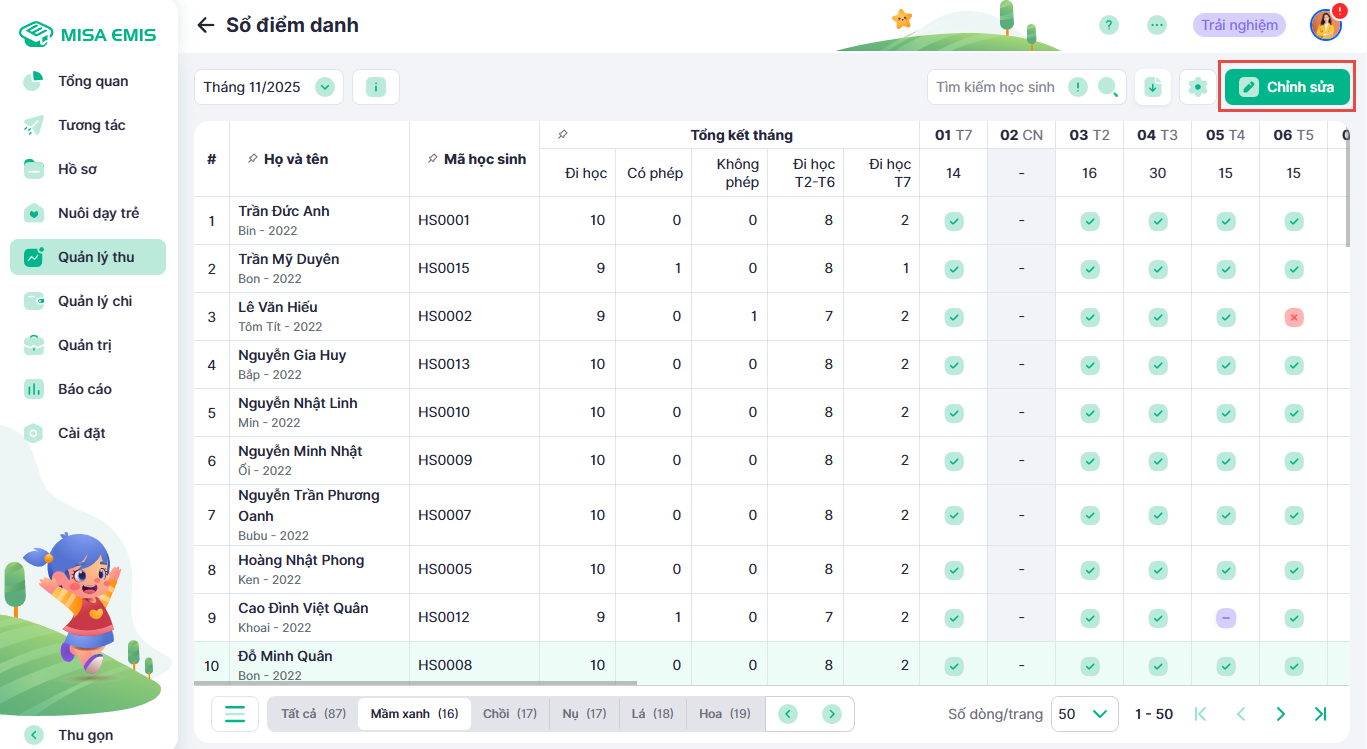Viewport: 1367px width, 749px height.
Task: Toggle Trần Đức Anh's attendance on day 01
Action: (x=954, y=221)
